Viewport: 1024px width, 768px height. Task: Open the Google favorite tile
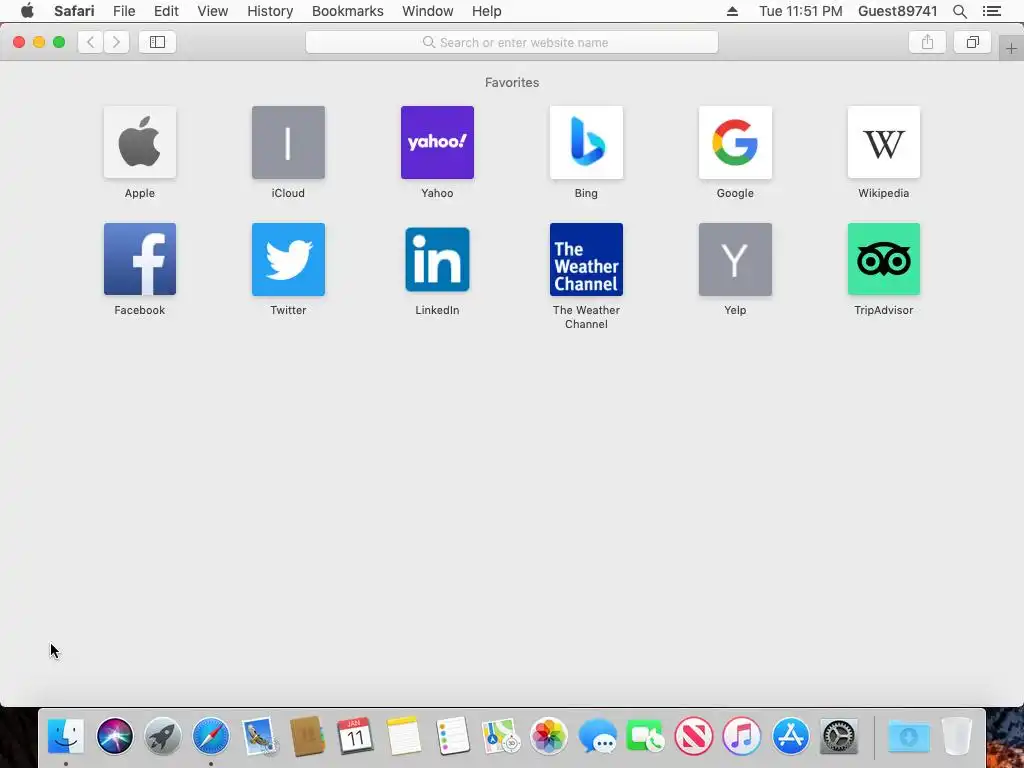tap(735, 142)
